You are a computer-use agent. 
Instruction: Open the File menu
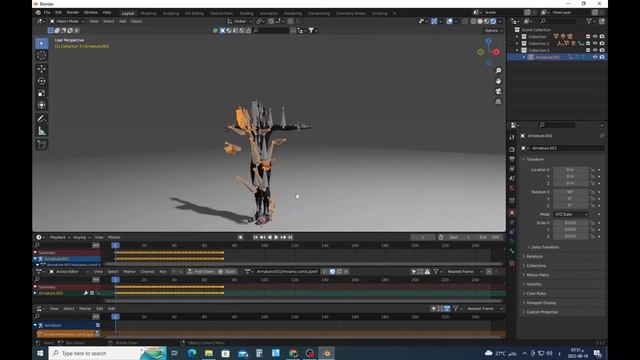47,13
